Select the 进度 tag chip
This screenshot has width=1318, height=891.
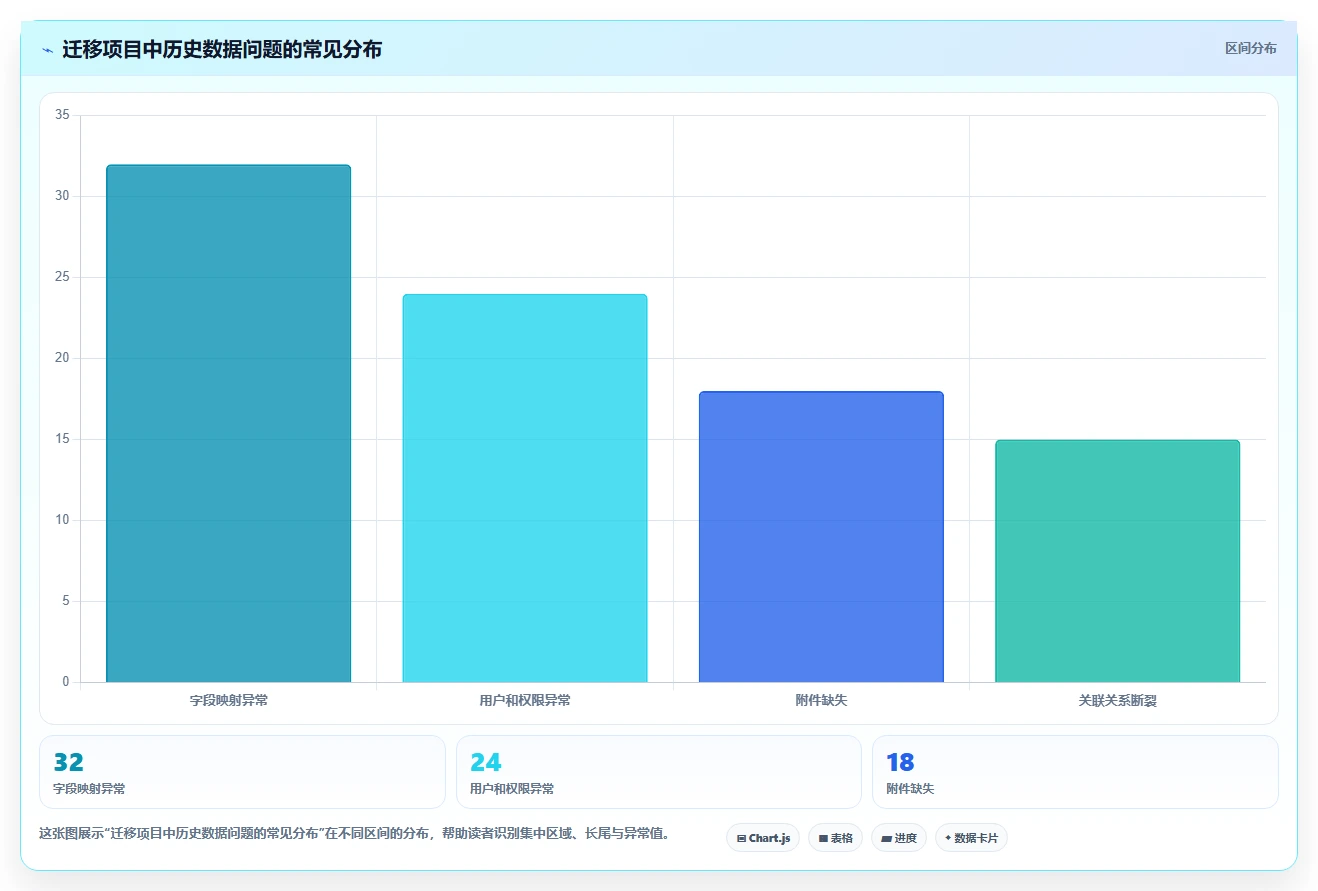point(899,838)
